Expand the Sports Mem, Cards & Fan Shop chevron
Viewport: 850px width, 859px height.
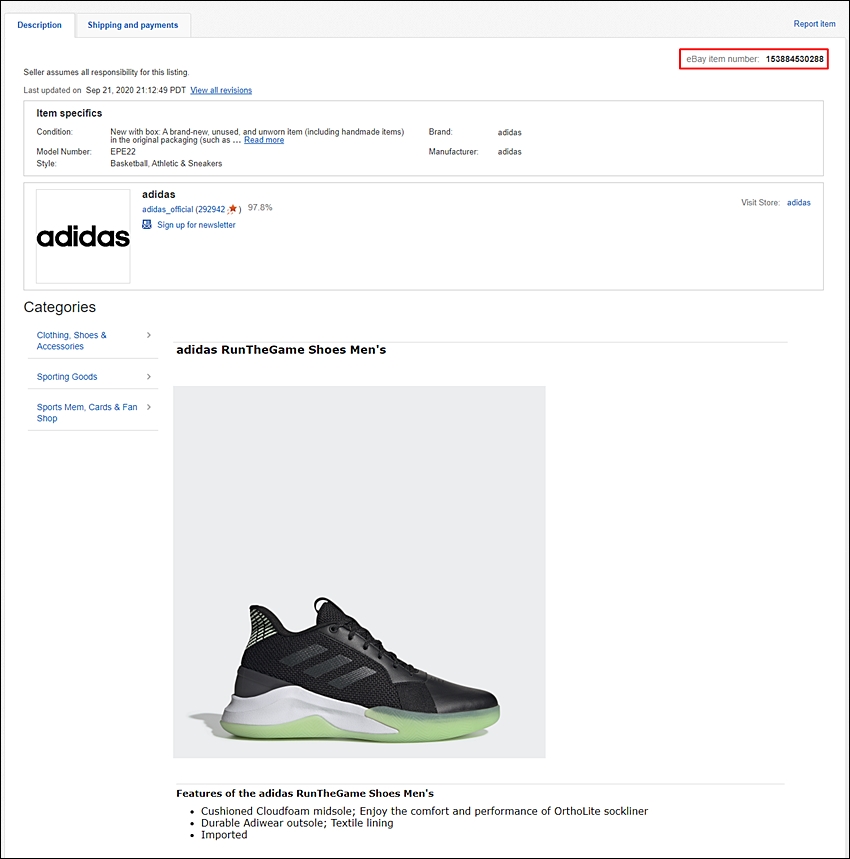pyautogui.click(x=148, y=407)
